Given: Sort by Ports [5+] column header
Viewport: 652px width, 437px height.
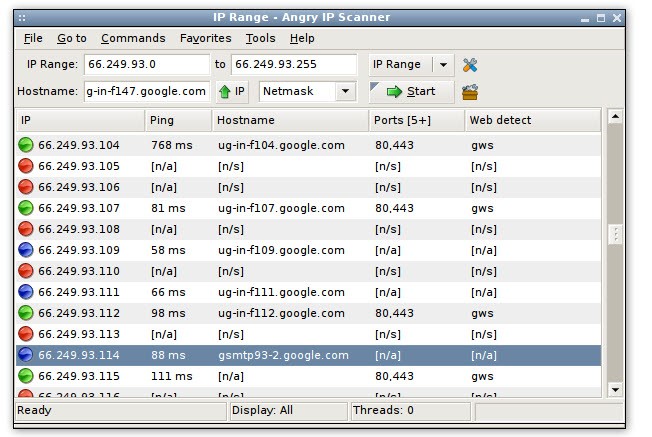Looking at the screenshot, I should pyautogui.click(x=417, y=121).
